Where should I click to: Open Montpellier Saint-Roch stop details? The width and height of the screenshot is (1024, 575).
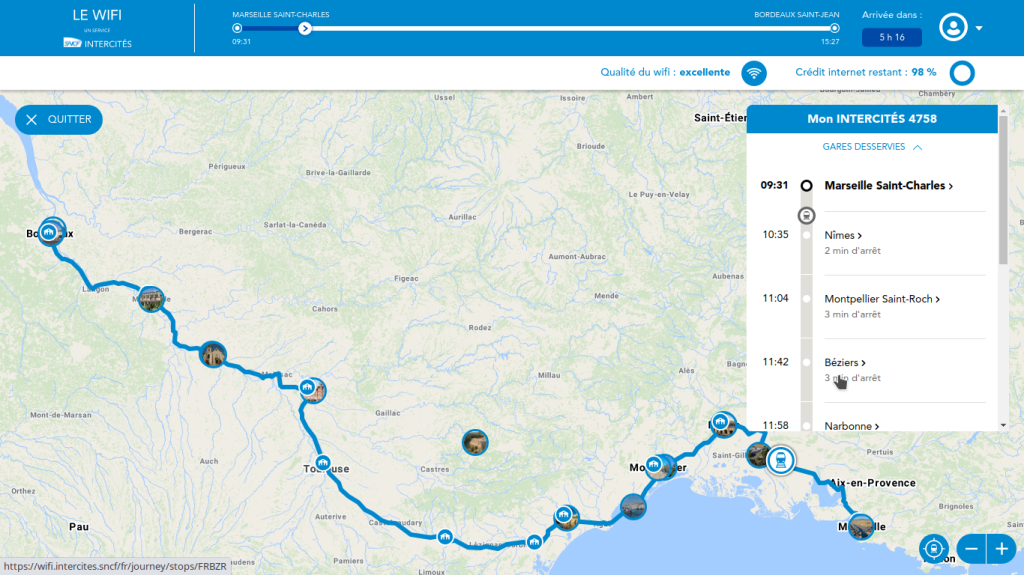(x=882, y=299)
